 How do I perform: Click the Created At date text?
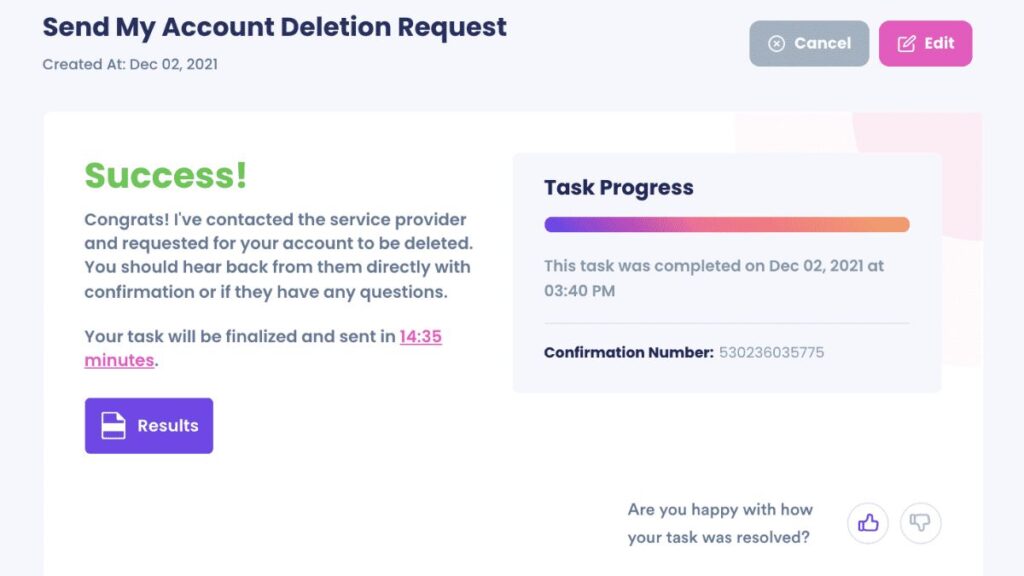(x=130, y=65)
